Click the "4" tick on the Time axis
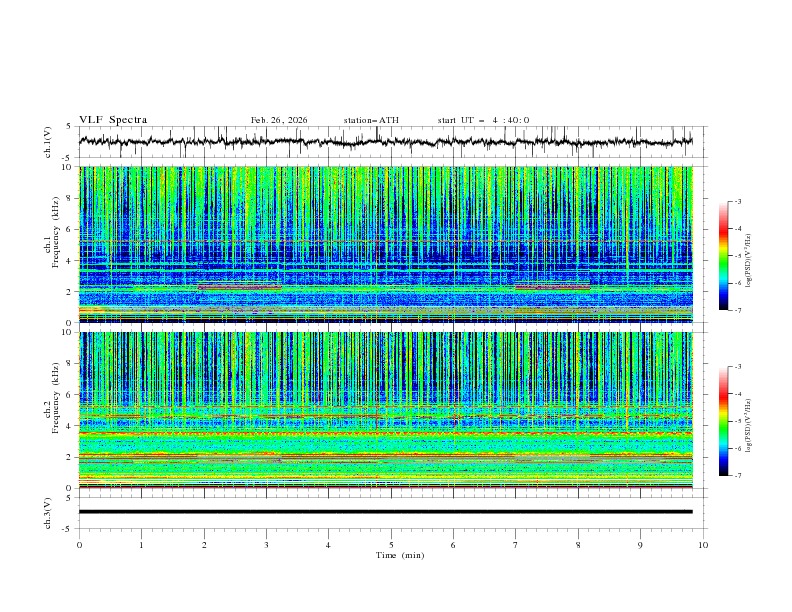This screenshot has height=612, width=792. click(x=329, y=545)
